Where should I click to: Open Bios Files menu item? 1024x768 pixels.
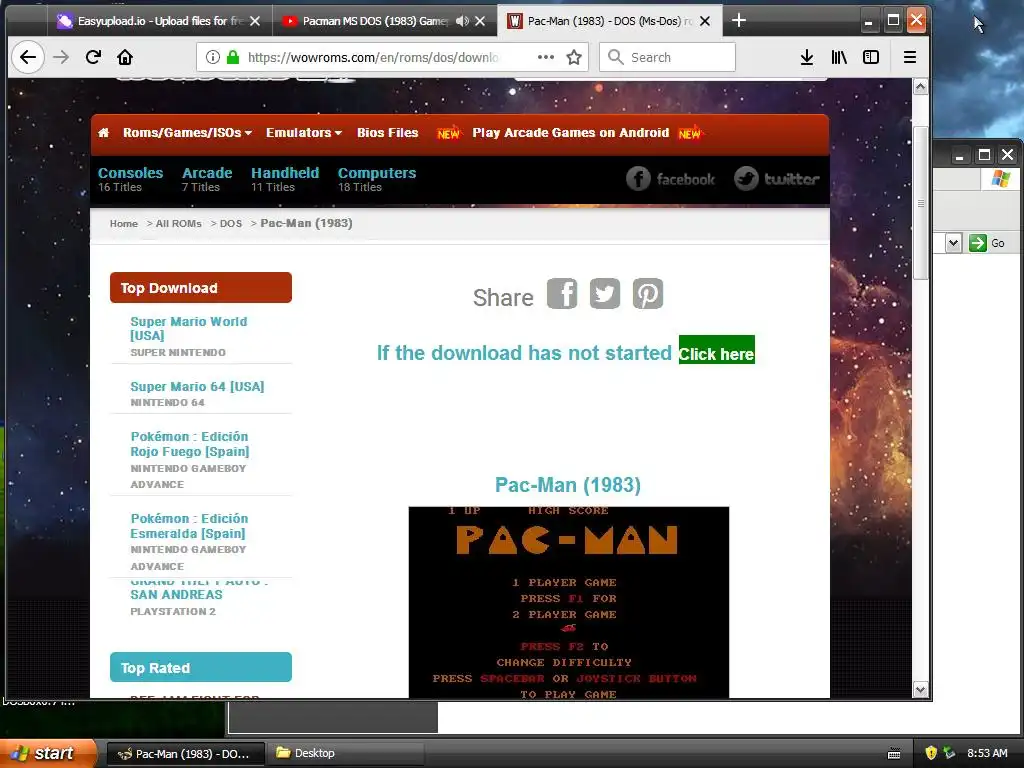(387, 133)
